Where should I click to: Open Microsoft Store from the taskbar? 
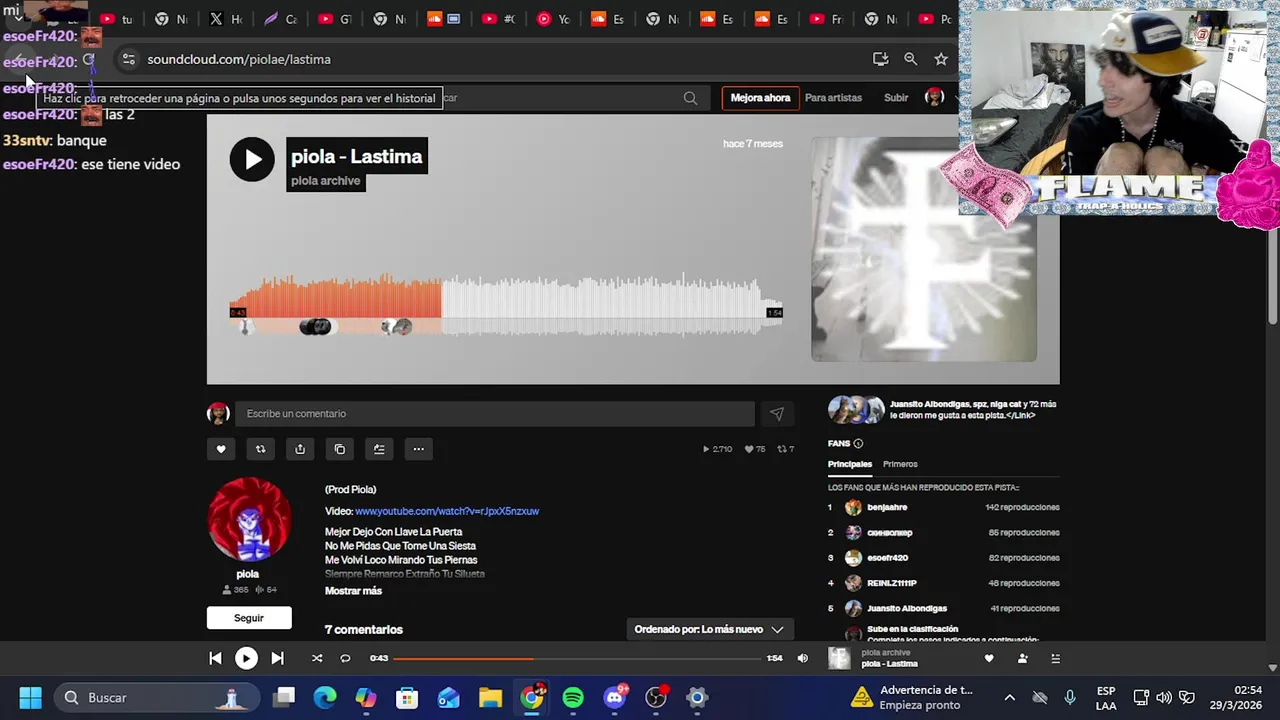407,698
